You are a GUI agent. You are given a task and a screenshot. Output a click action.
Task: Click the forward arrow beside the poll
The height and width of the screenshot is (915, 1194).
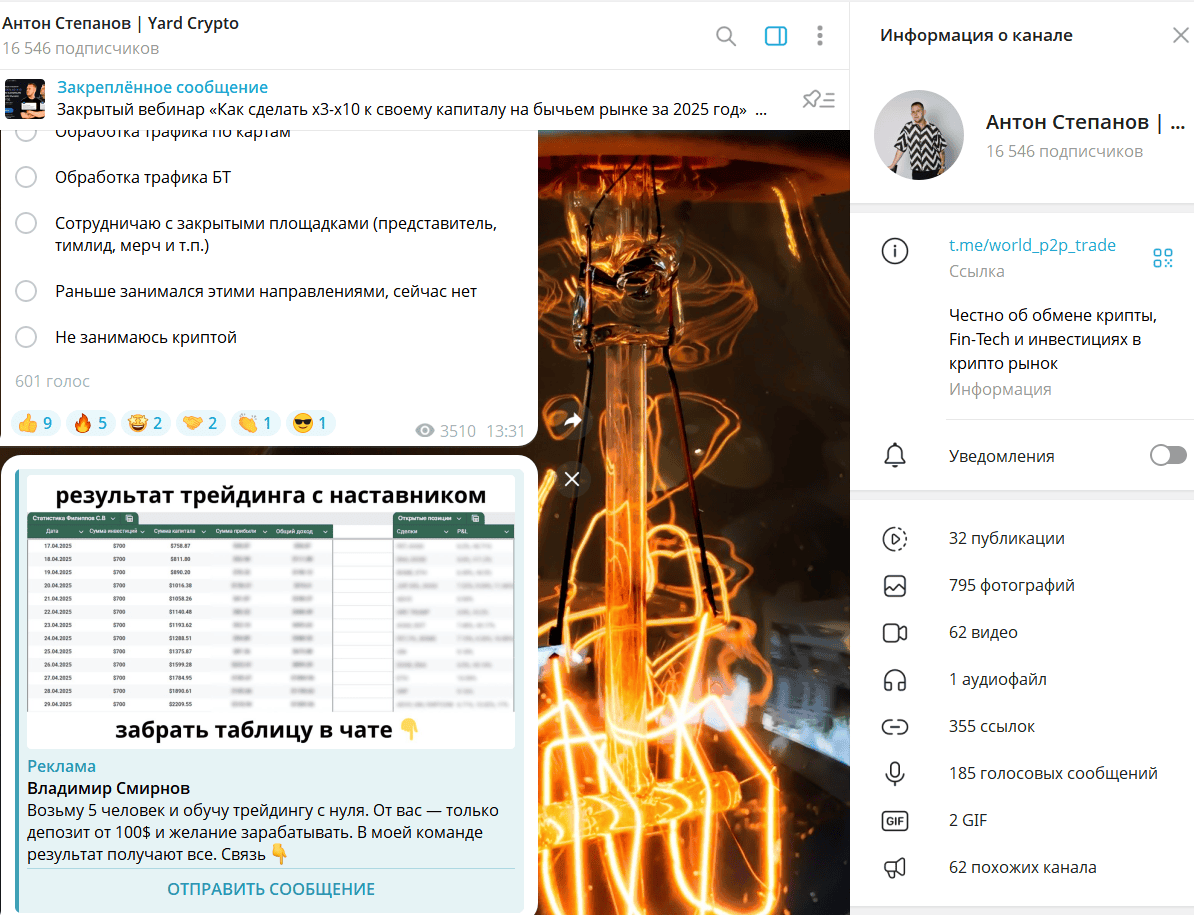click(572, 420)
